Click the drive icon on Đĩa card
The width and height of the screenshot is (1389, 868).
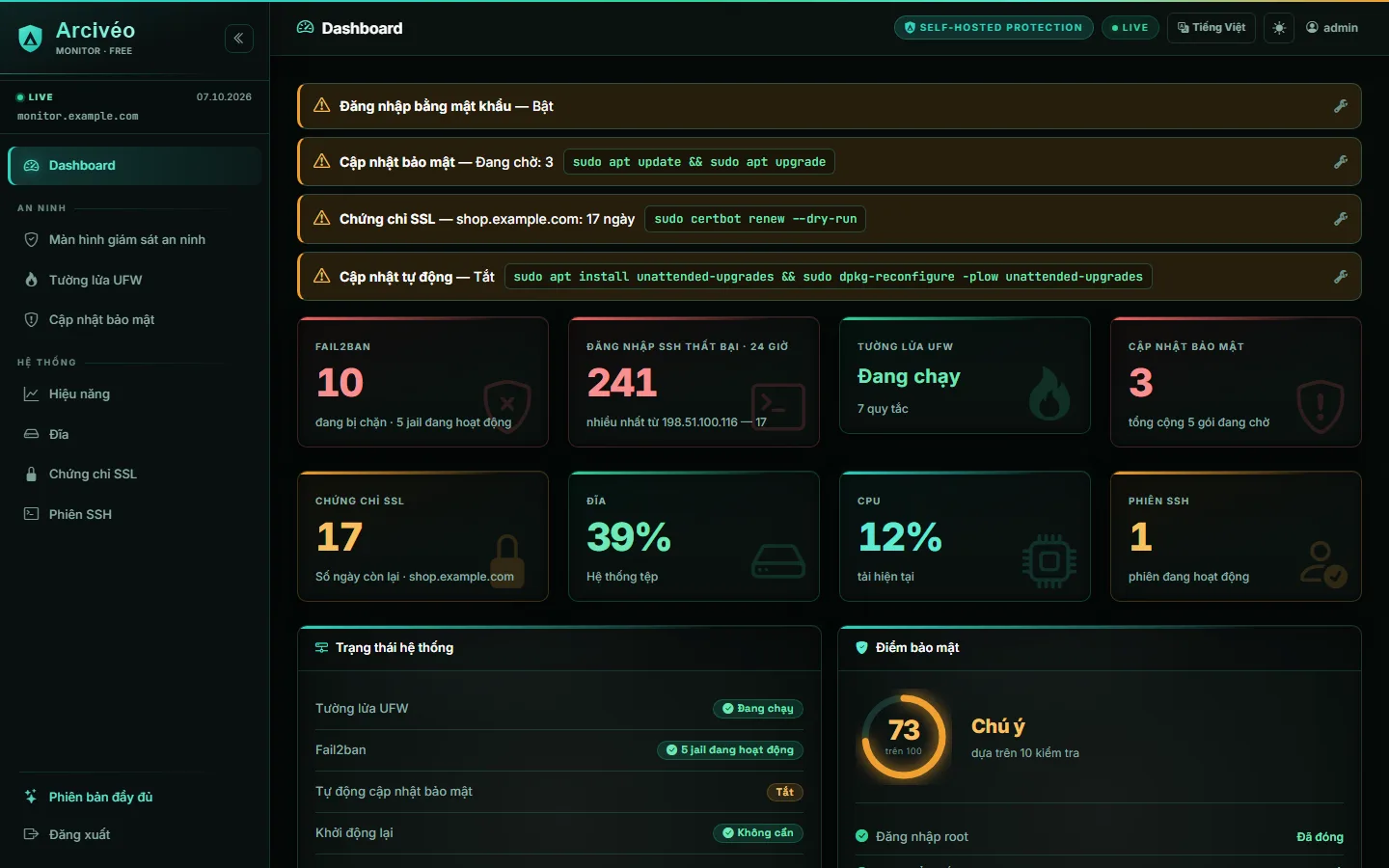tap(777, 560)
